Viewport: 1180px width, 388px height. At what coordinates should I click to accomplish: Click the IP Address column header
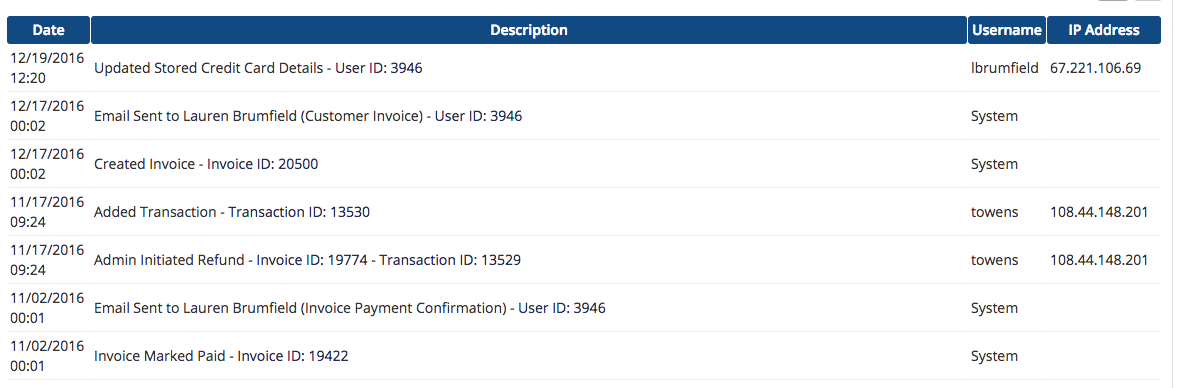(1103, 30)
